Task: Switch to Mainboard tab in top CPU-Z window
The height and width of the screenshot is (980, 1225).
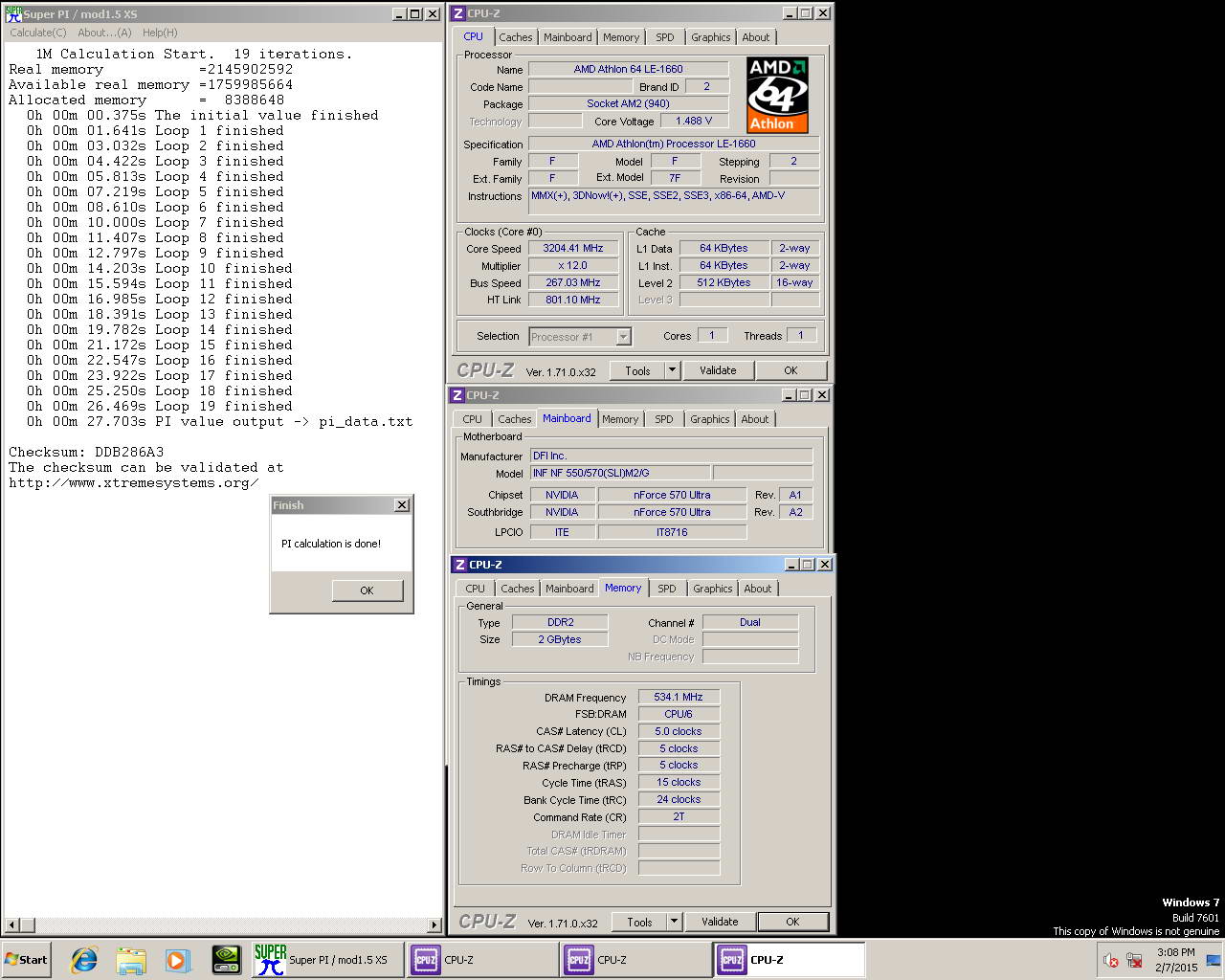Action: pos(568,37)
